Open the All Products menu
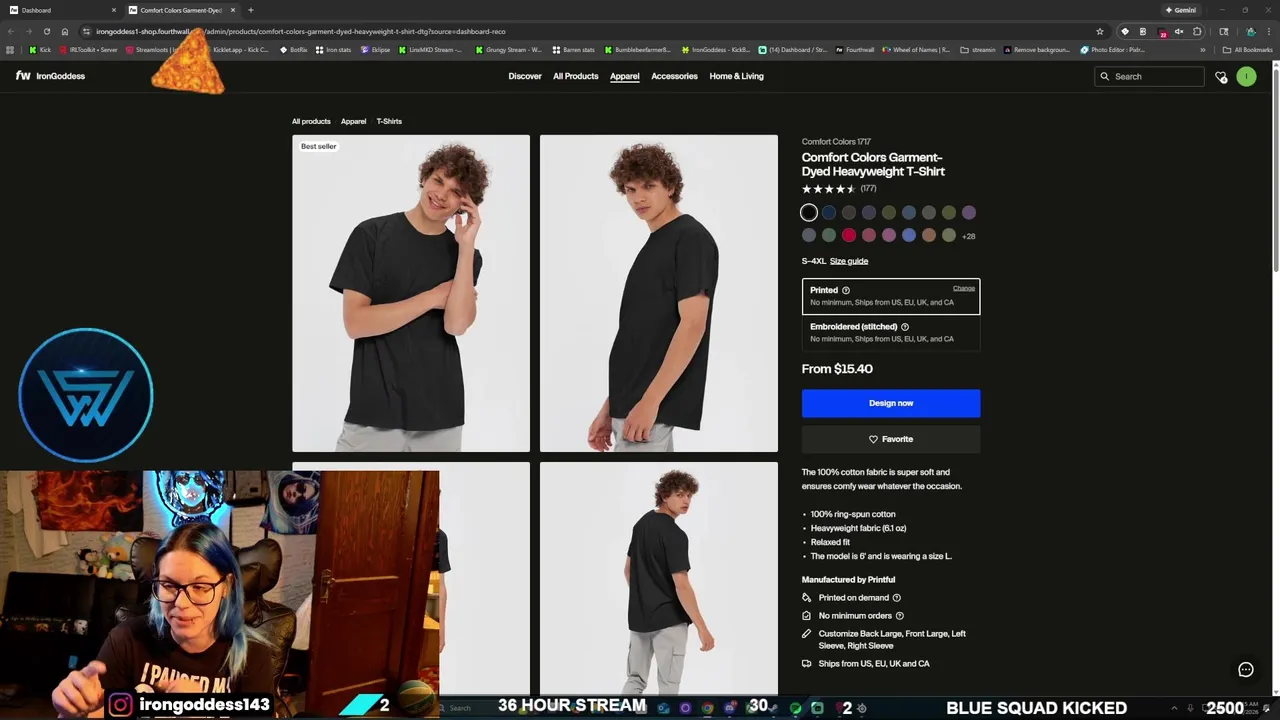Viewport: 1280px width, 720px height. (576, 76)
